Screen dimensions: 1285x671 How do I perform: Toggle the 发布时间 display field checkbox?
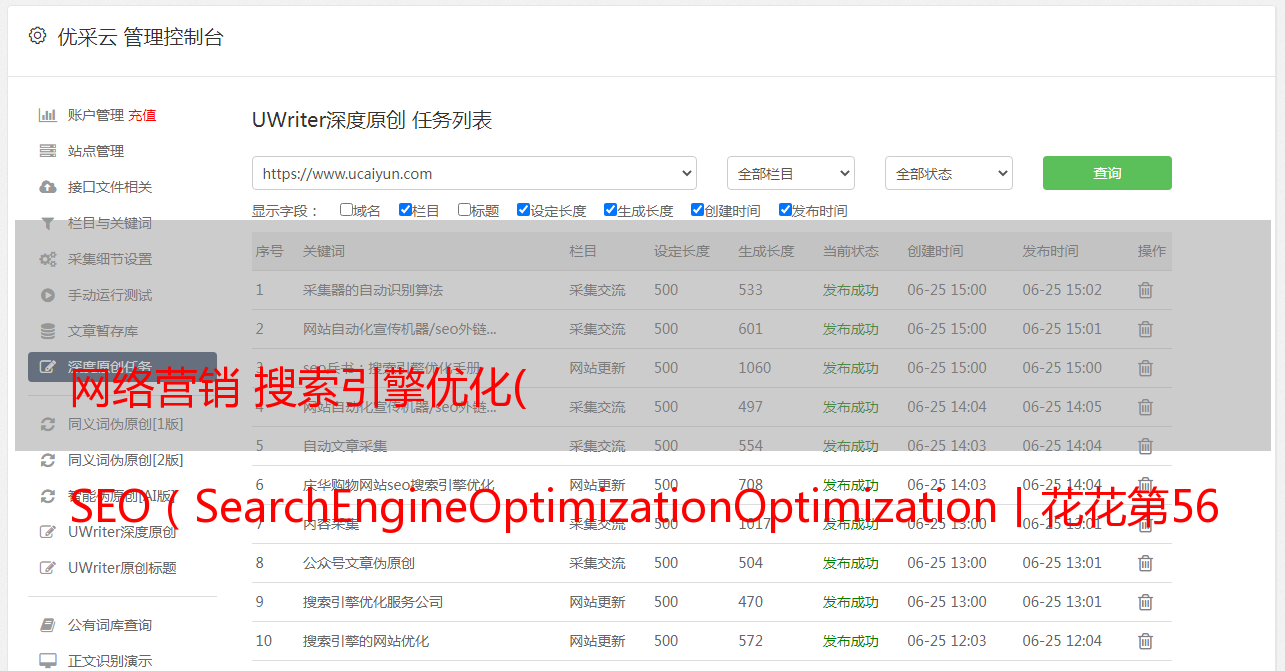tap(785, 210)
